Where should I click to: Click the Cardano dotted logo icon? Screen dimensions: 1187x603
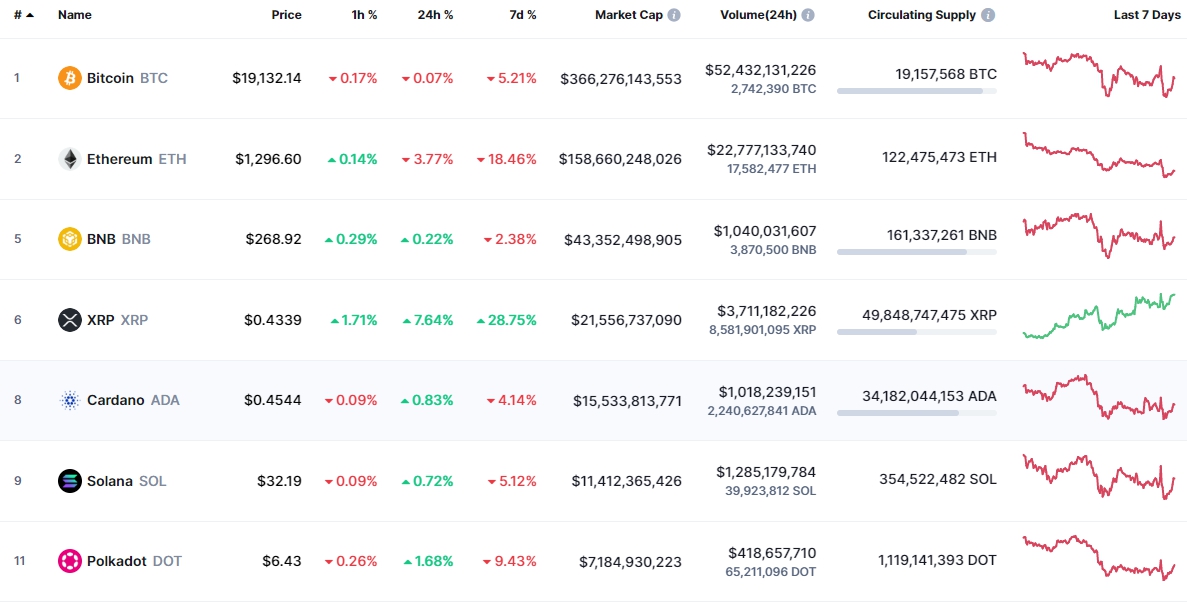(70, 400)
